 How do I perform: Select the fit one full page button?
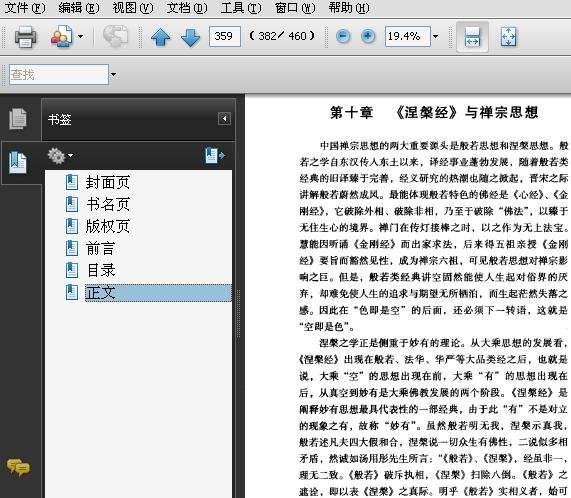[508, 36]
